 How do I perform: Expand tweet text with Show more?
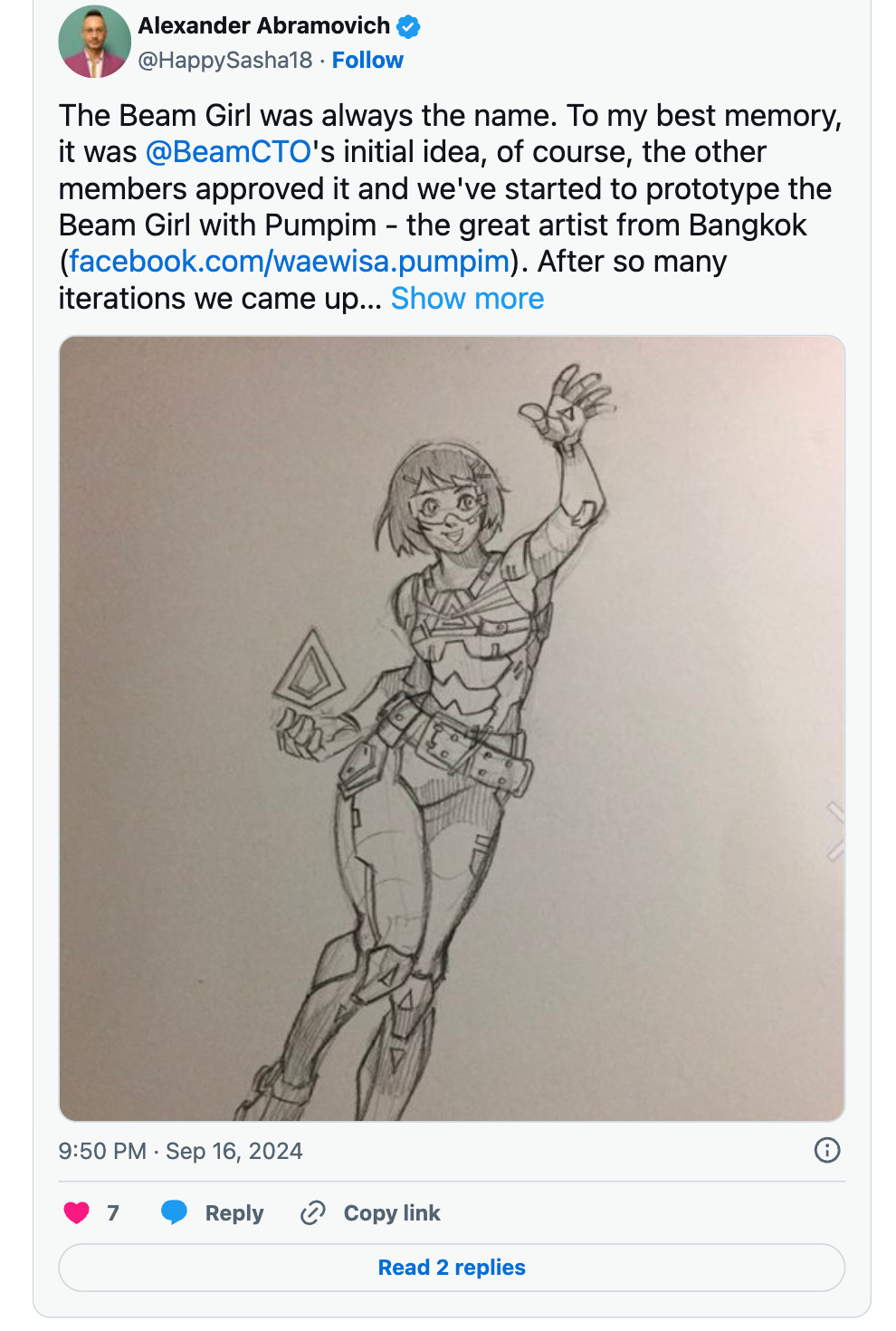(x=467, y=299)
